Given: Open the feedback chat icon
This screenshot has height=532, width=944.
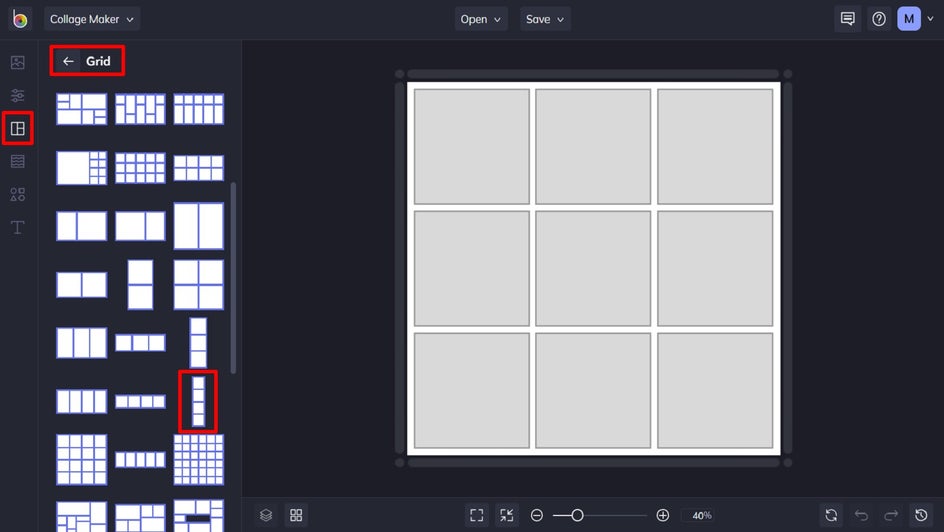Looking at the screenshot, I should pyautogui.click(x=847, y=19).
